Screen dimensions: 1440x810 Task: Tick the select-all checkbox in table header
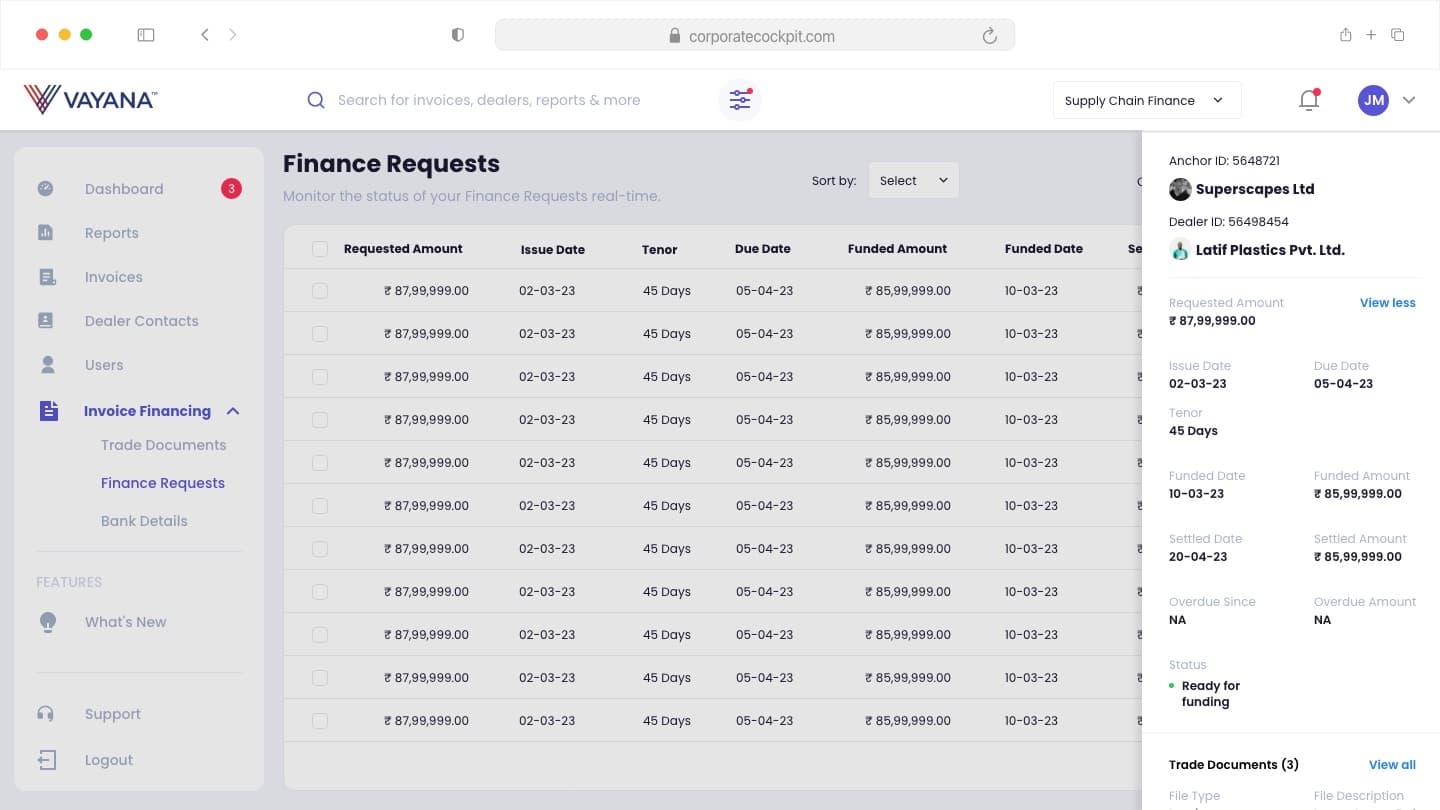tap(320, 249)
